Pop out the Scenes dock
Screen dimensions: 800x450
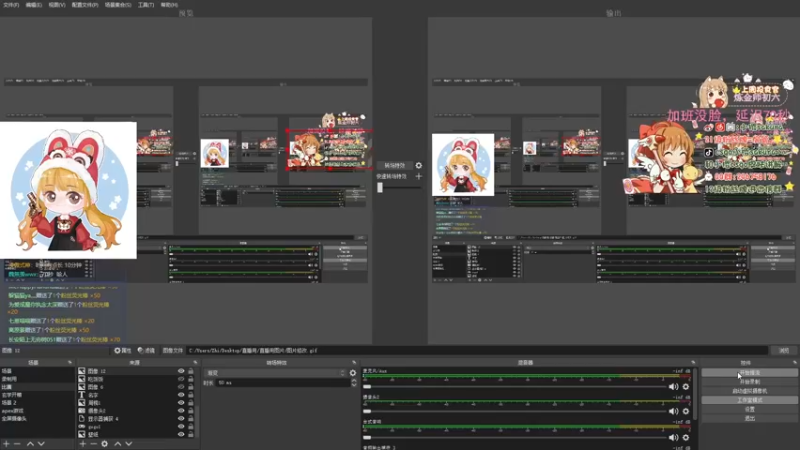click(70, 362)
